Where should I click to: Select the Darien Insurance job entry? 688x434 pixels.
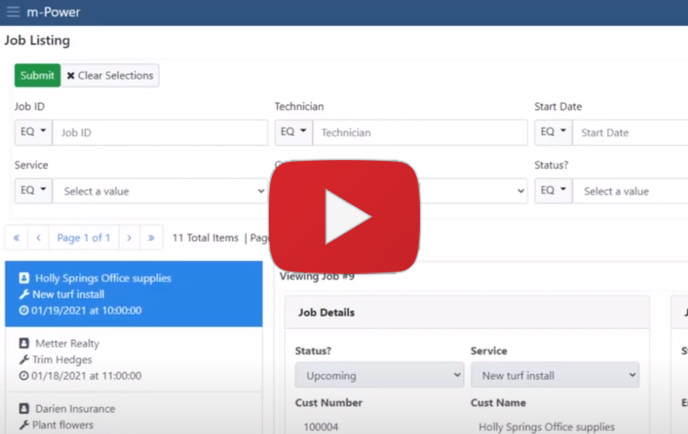tap(133, 415)
